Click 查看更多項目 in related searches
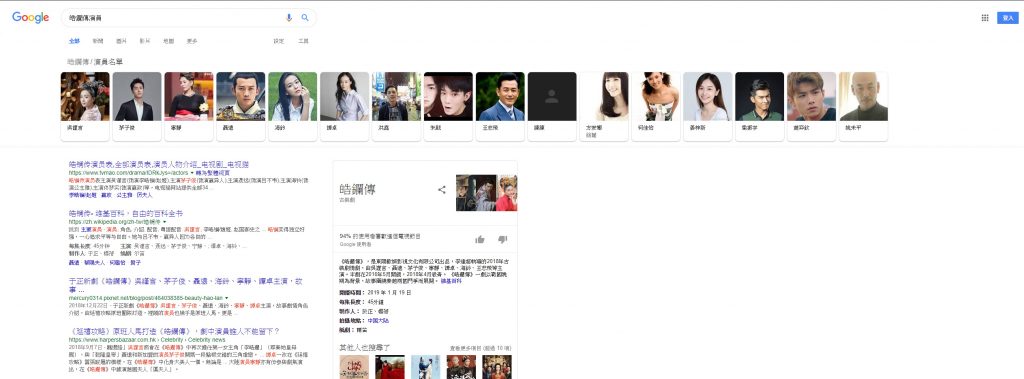Image resolution: width=1024 pixels, height=379 pixels. point(481,348)
